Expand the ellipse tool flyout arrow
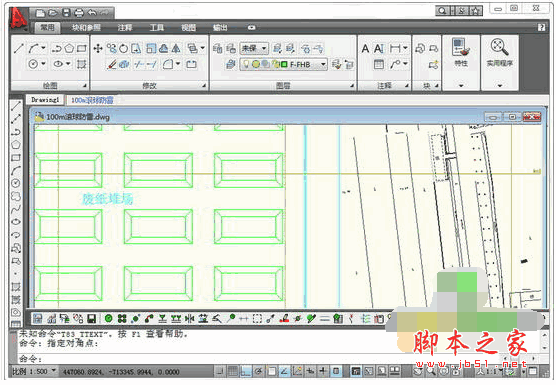The image size is (556, 385). [x=68, y=64]
